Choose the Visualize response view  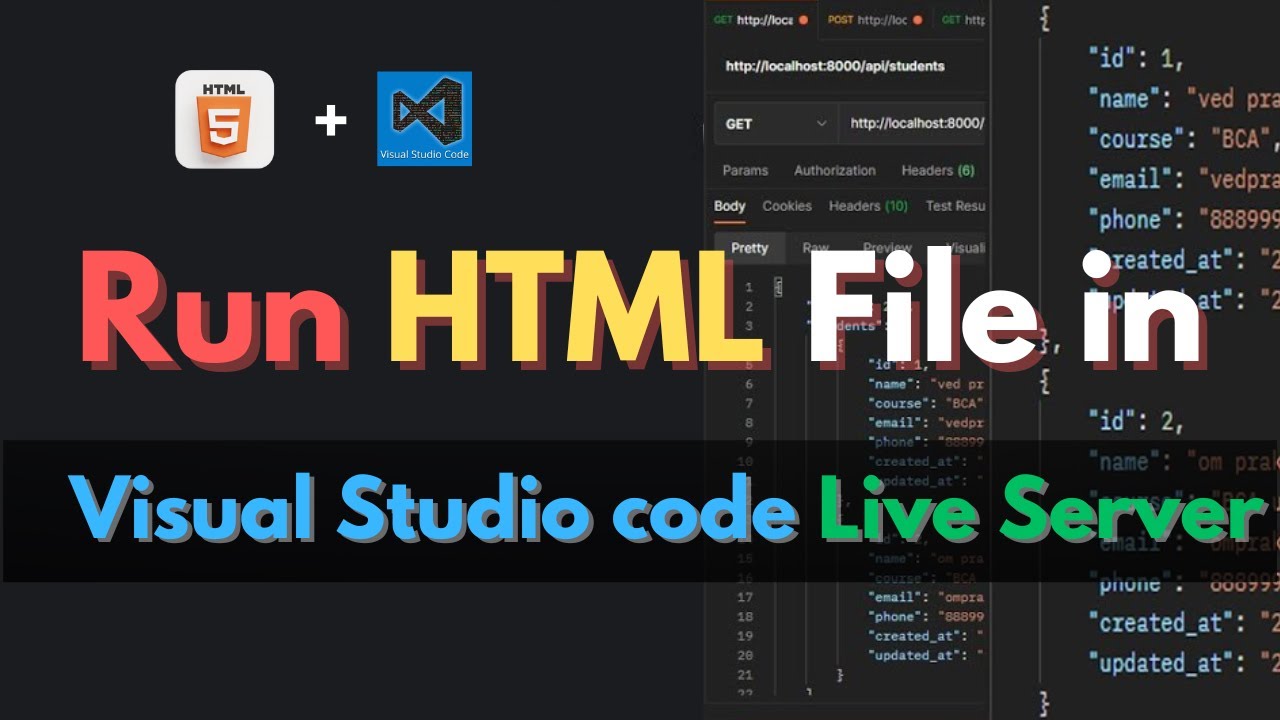[966, 248]
